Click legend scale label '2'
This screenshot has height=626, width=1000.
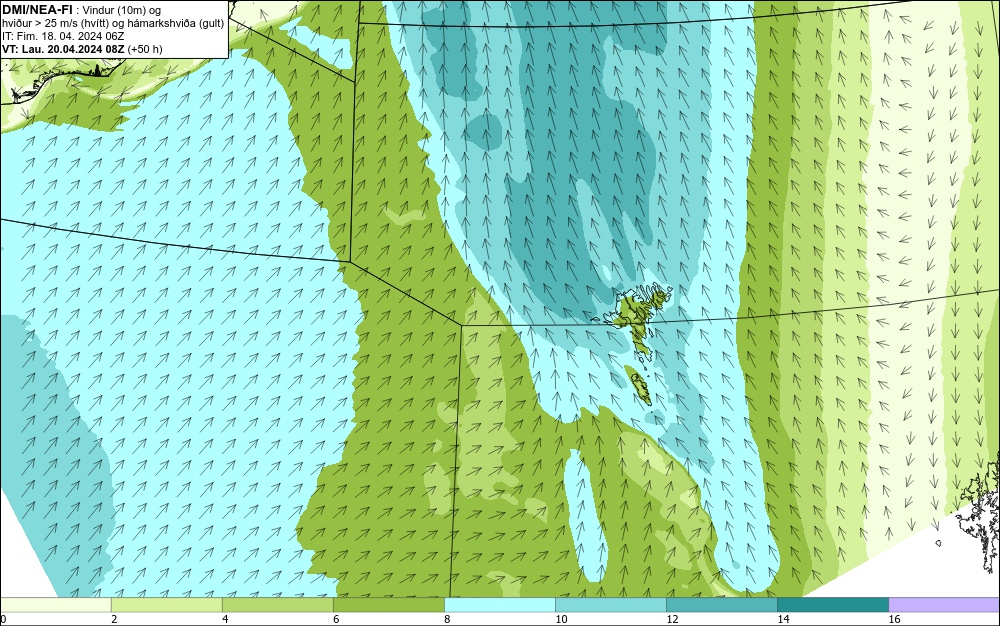(114, 619)
